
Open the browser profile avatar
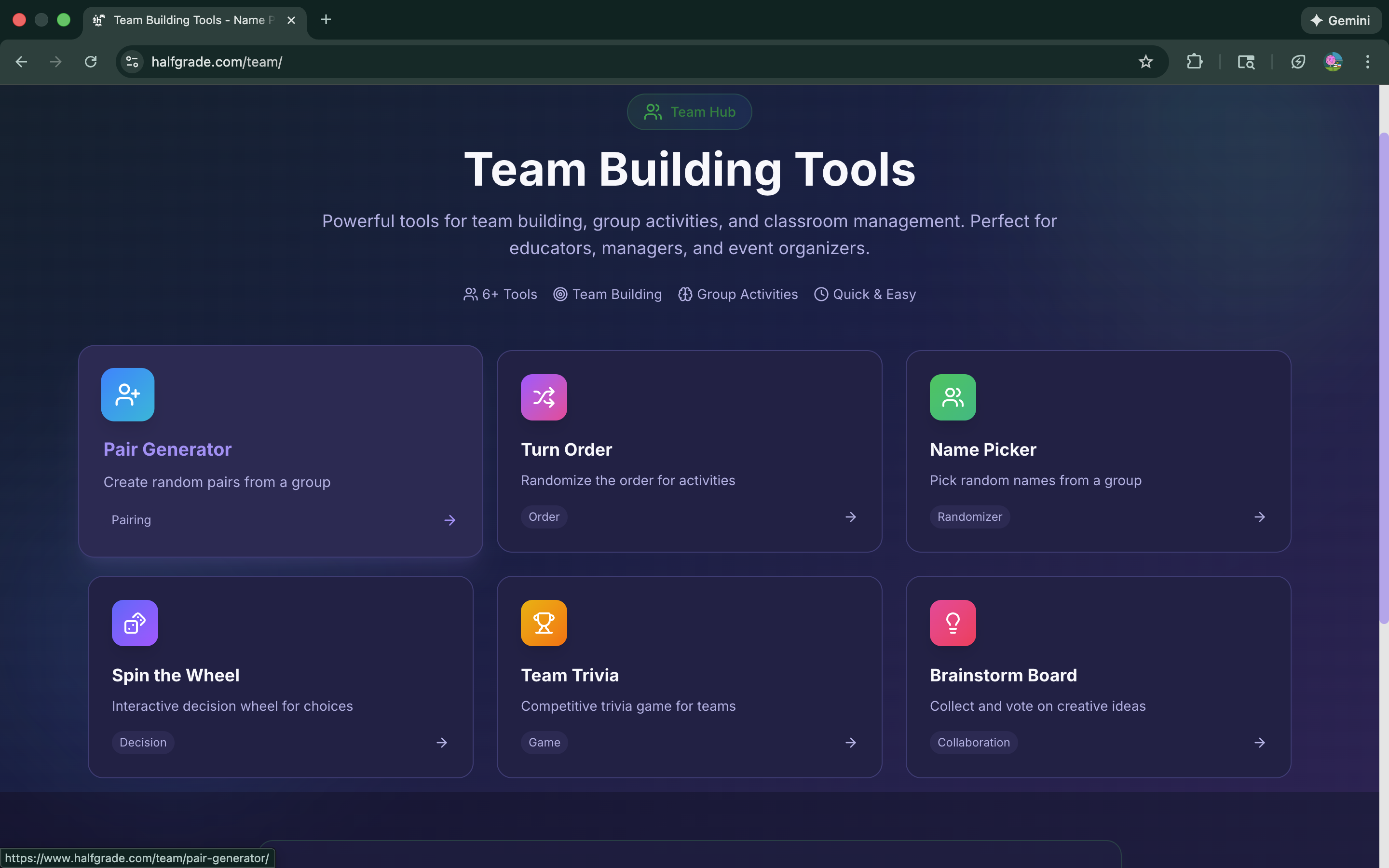click(1334, 61)
